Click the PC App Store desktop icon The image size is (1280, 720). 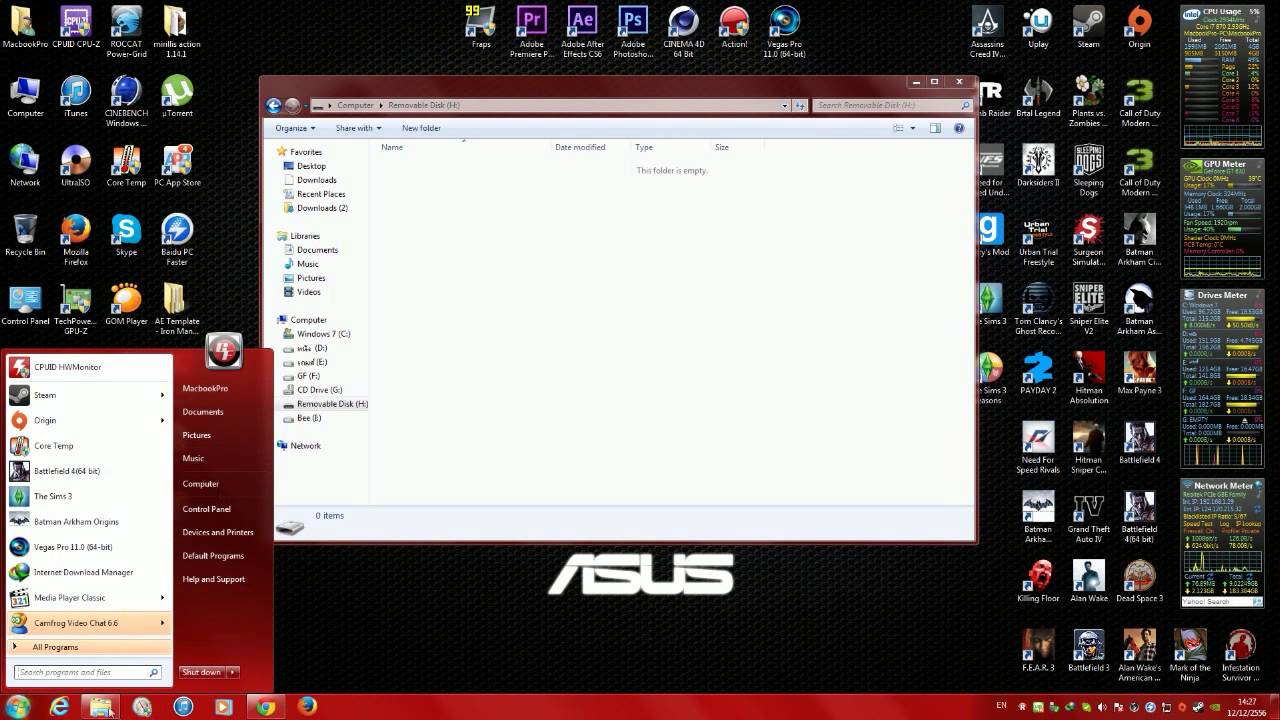177,167
